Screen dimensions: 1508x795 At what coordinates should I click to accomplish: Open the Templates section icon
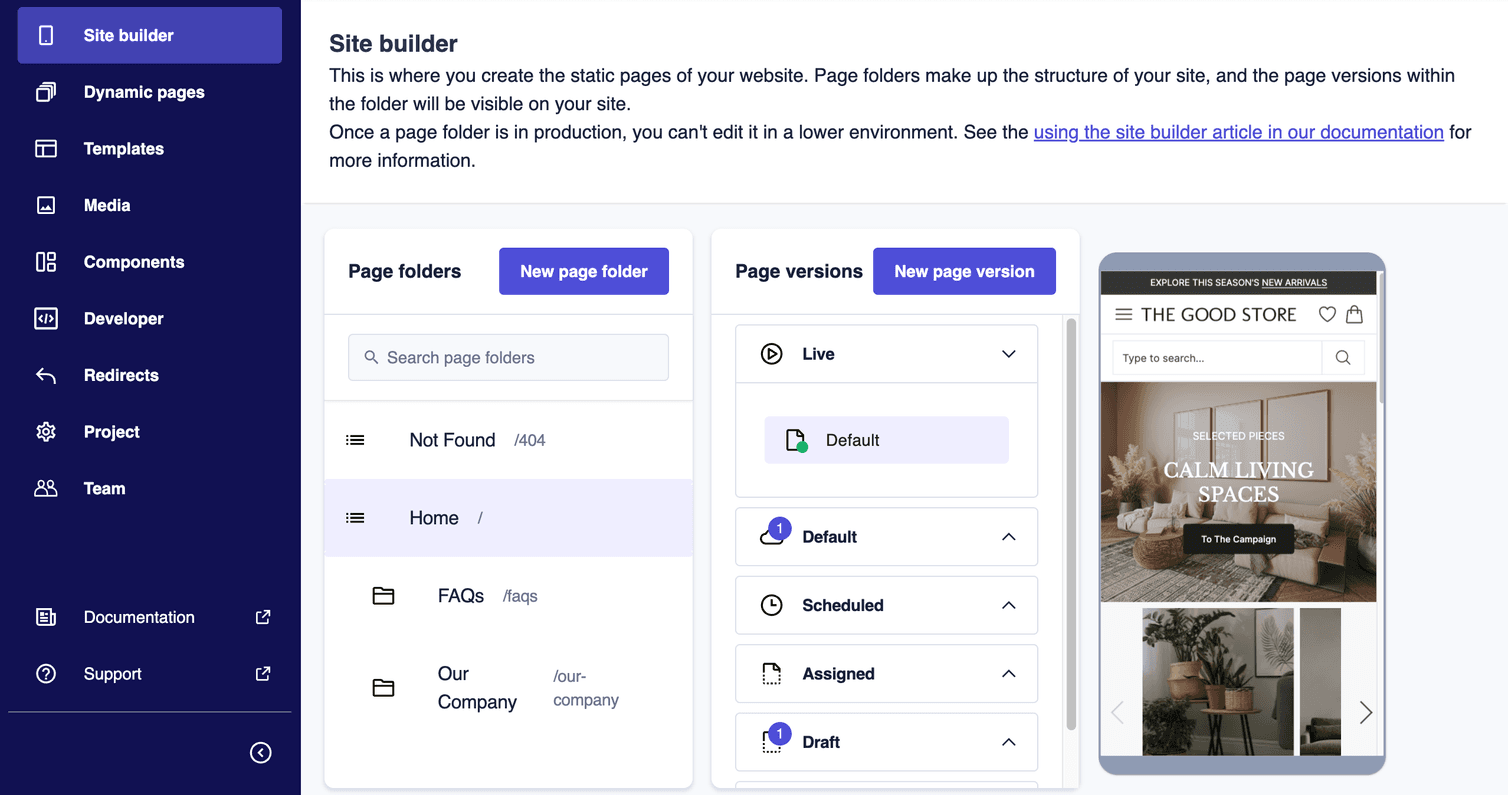coord(46,148)
